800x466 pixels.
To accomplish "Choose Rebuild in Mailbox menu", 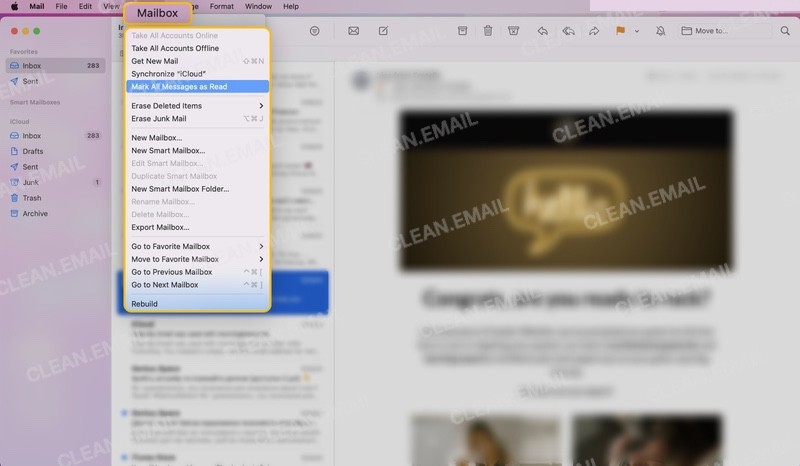I will click(197, 304).
